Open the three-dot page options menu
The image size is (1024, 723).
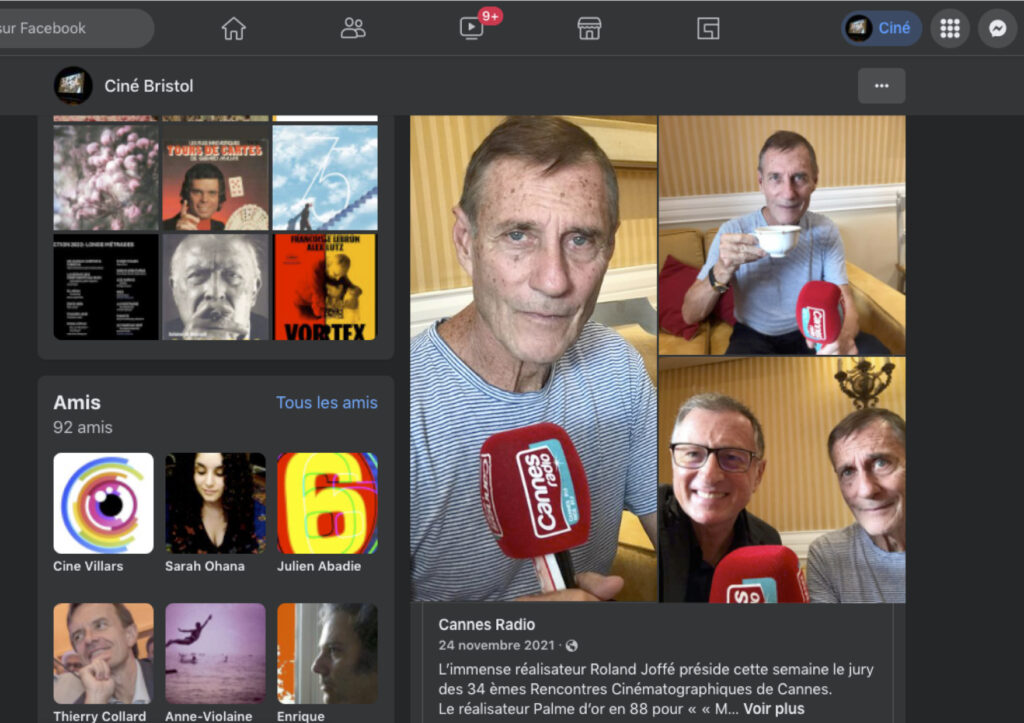point(881,86)
